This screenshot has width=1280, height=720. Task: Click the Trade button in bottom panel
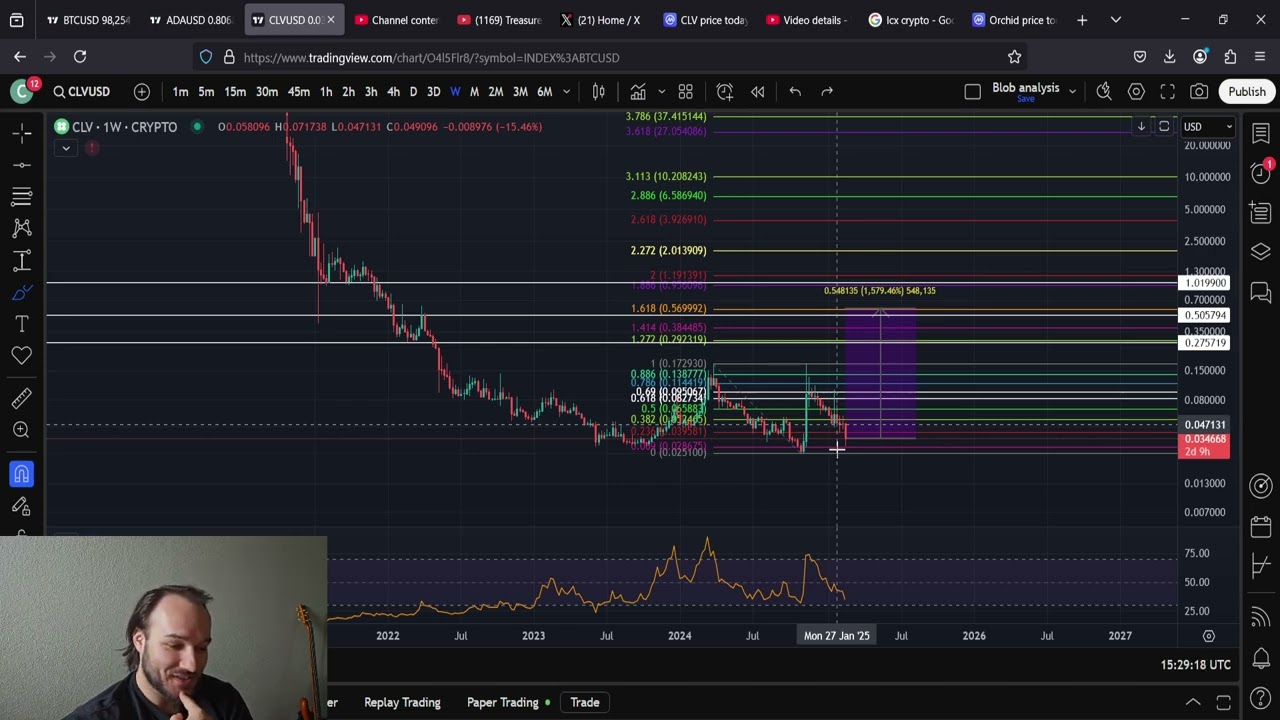(585, 702)
